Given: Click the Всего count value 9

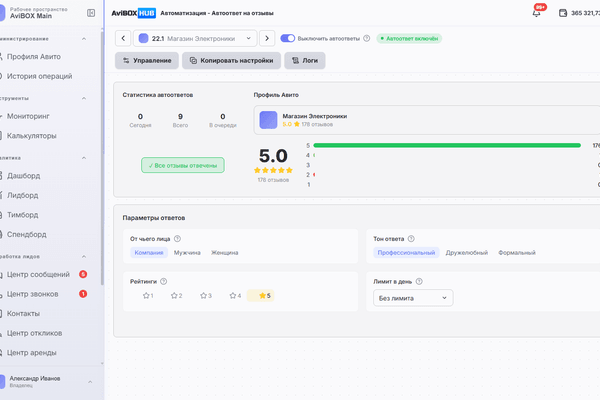Looking at the screenshot, I should point(180,116).
